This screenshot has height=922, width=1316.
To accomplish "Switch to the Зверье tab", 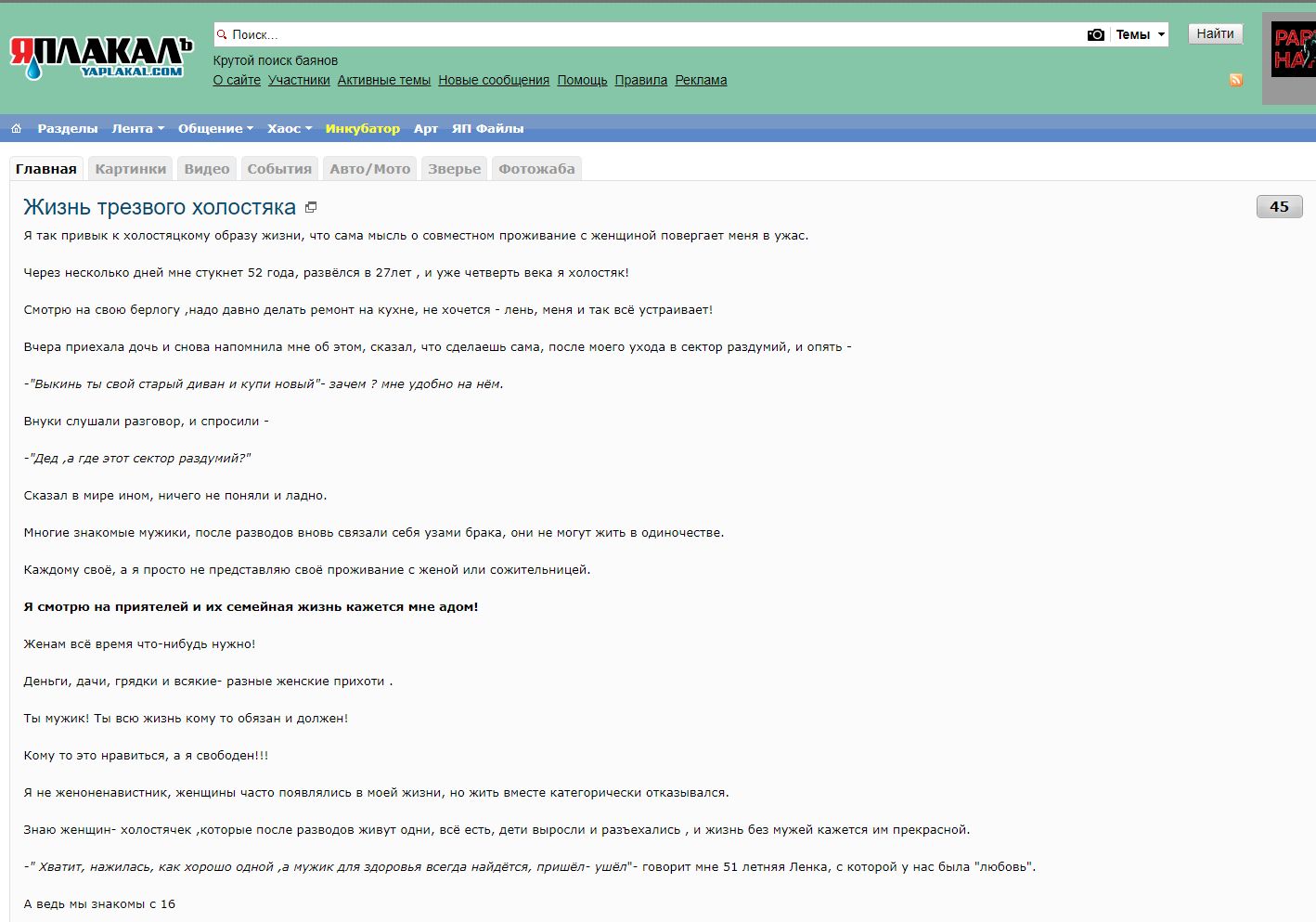I will (455, 169).
